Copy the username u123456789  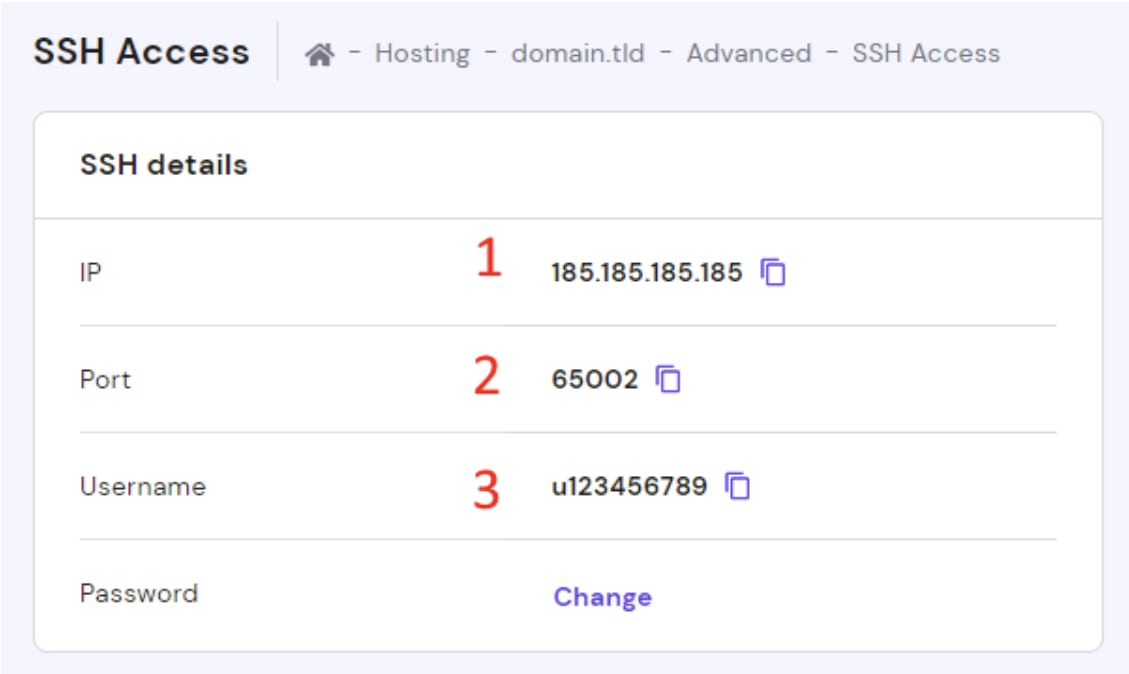(x=738, y=486)
